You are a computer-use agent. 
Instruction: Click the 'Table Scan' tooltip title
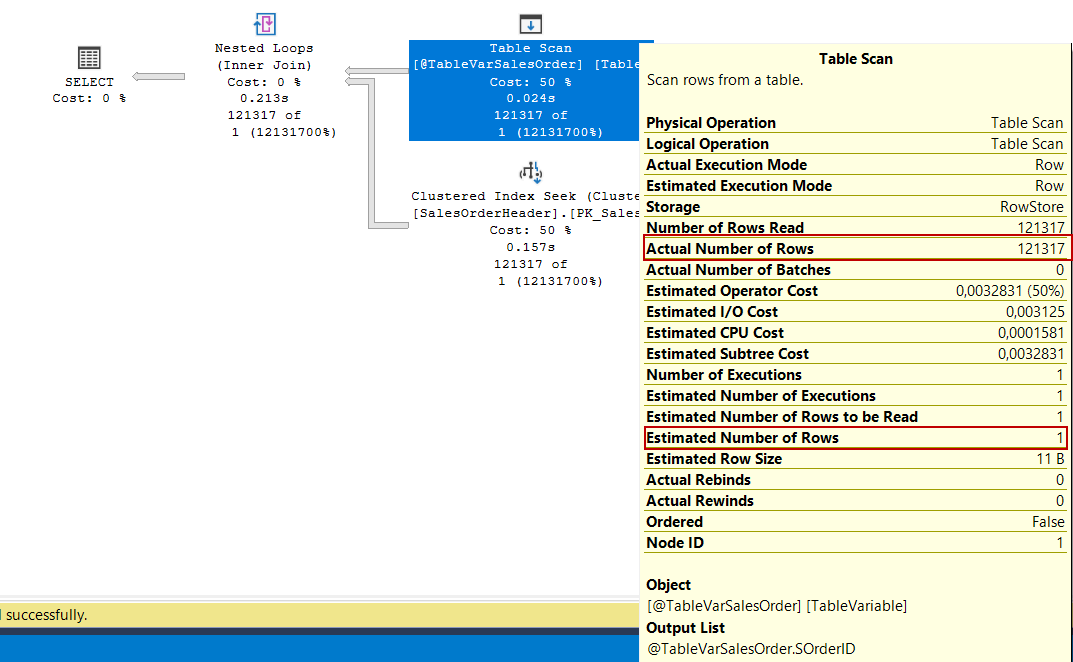click(855, 59)
